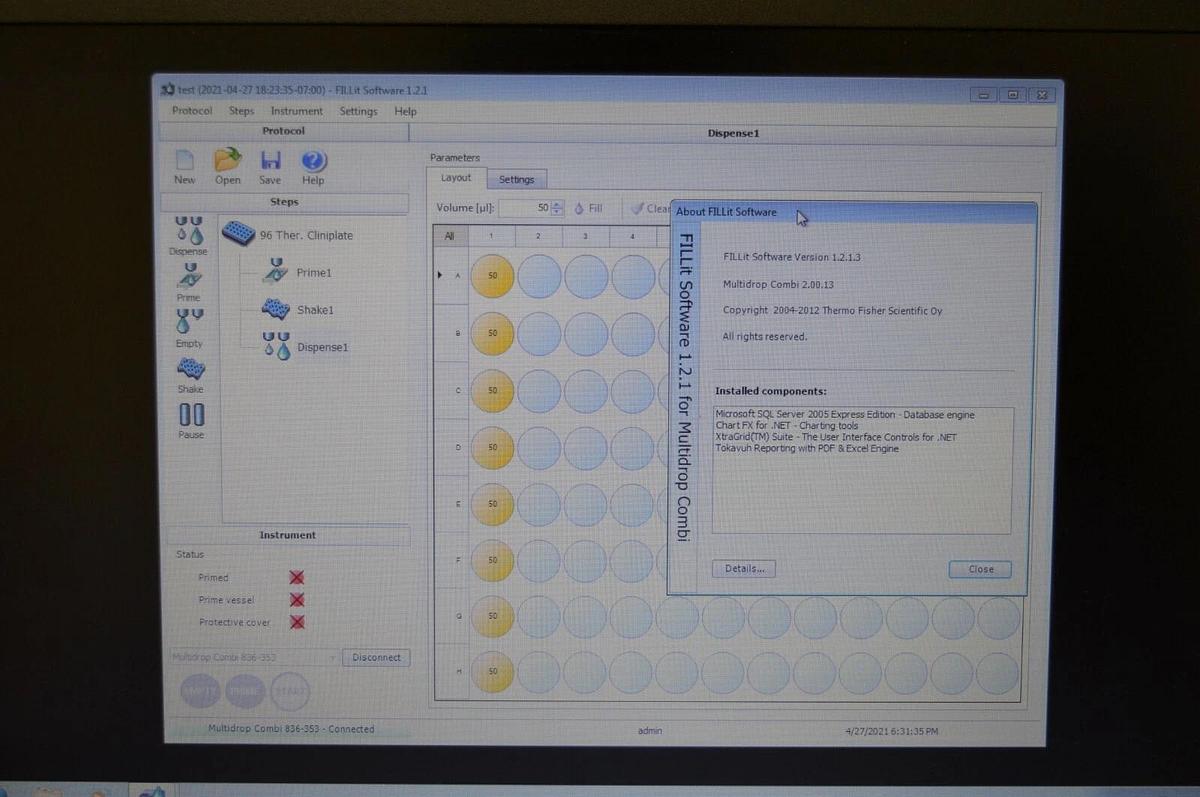Click the Fill button
The image size is (1200, 797).
(x=589, y=208)
